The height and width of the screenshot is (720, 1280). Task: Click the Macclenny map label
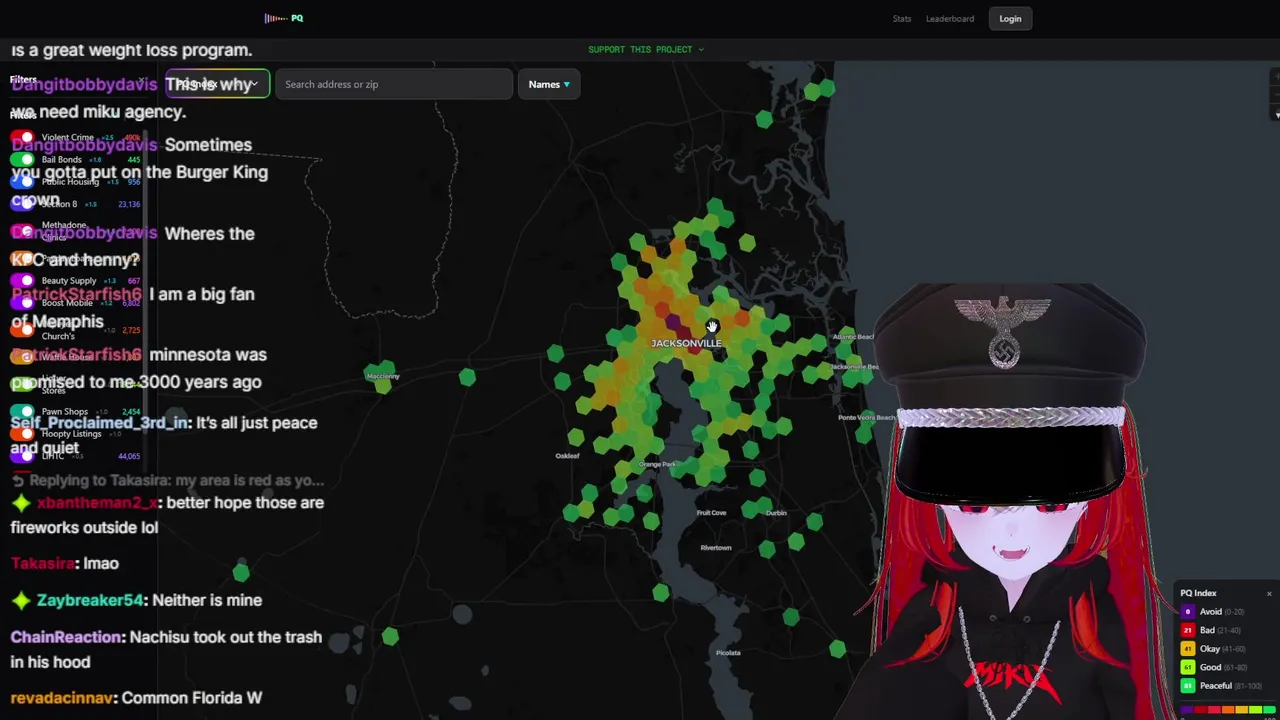click(x=383, y=376)
